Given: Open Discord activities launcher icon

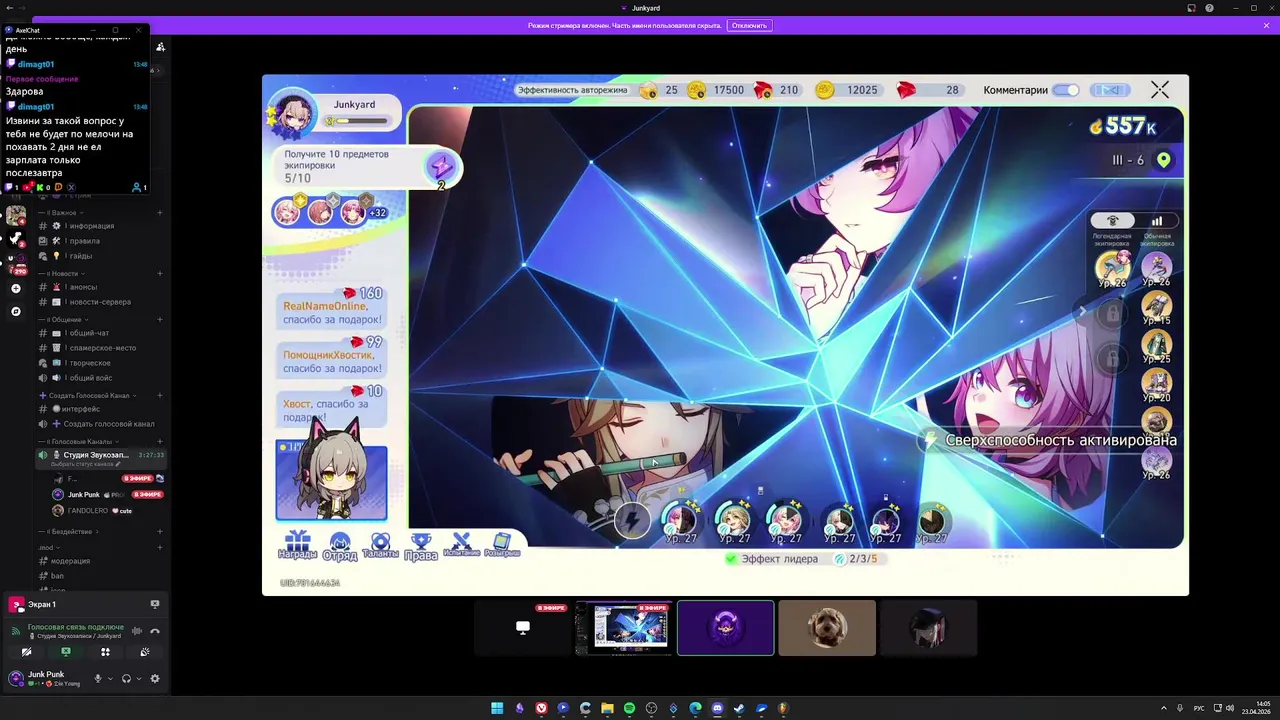Looking at the screenshot, I should click(x=105, y=652).
